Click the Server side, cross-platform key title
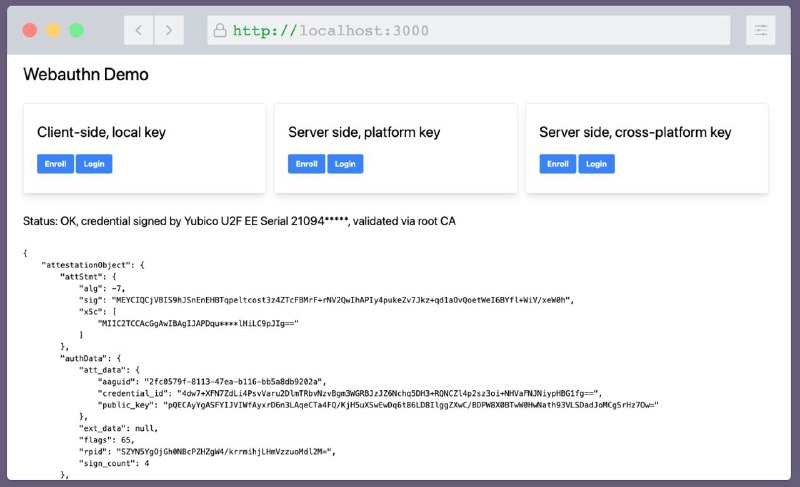The width and height of the screenshot is (800, 487). click(x=635, y=133)
